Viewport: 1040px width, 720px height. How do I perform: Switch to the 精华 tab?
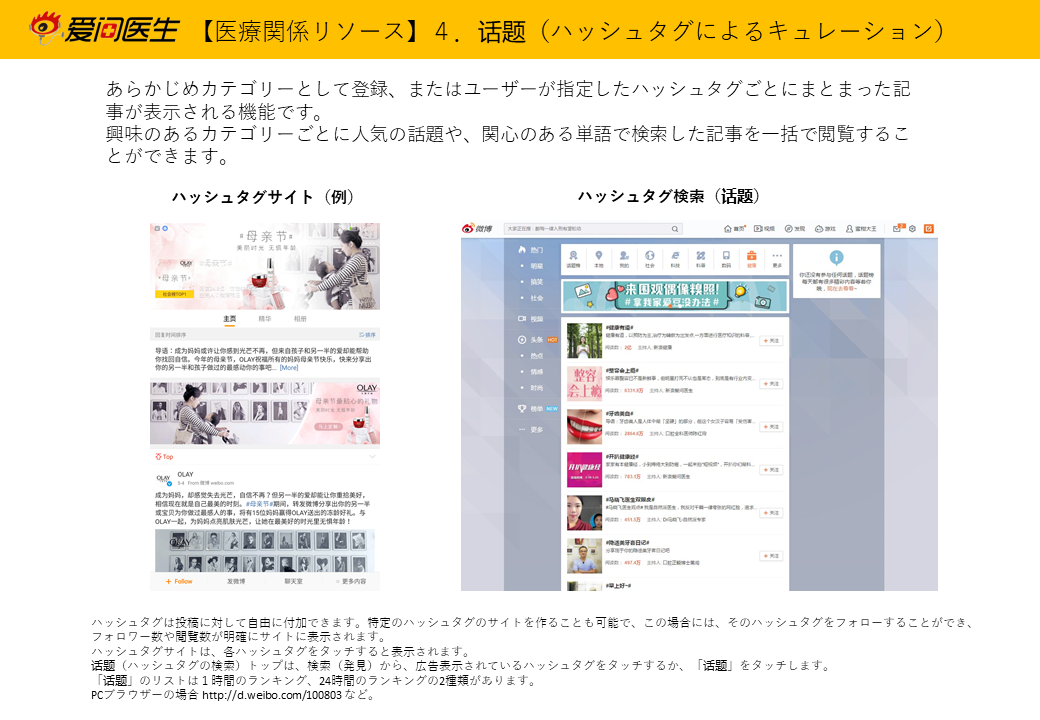click(265, 318)
